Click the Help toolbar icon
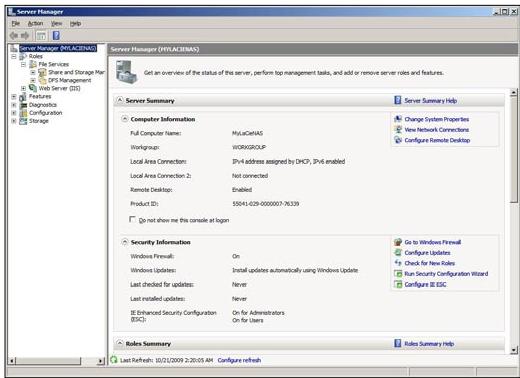Image resolution: width=520 pixels, height=378 pixels. pyautogui.click(x=56, y=35)
